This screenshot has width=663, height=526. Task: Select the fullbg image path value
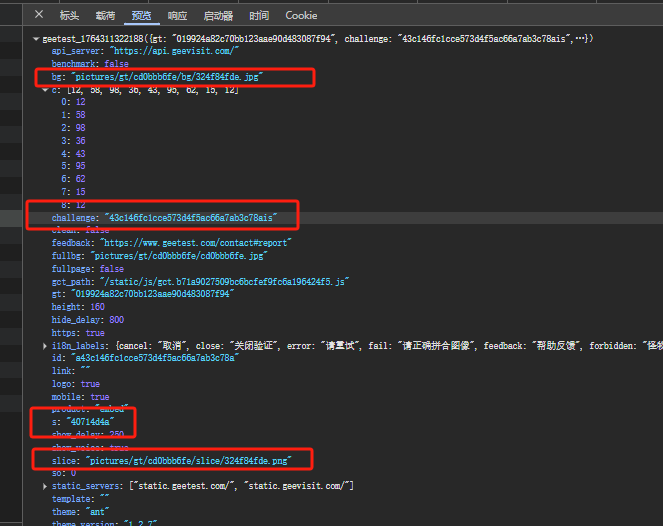coord(180,256)
